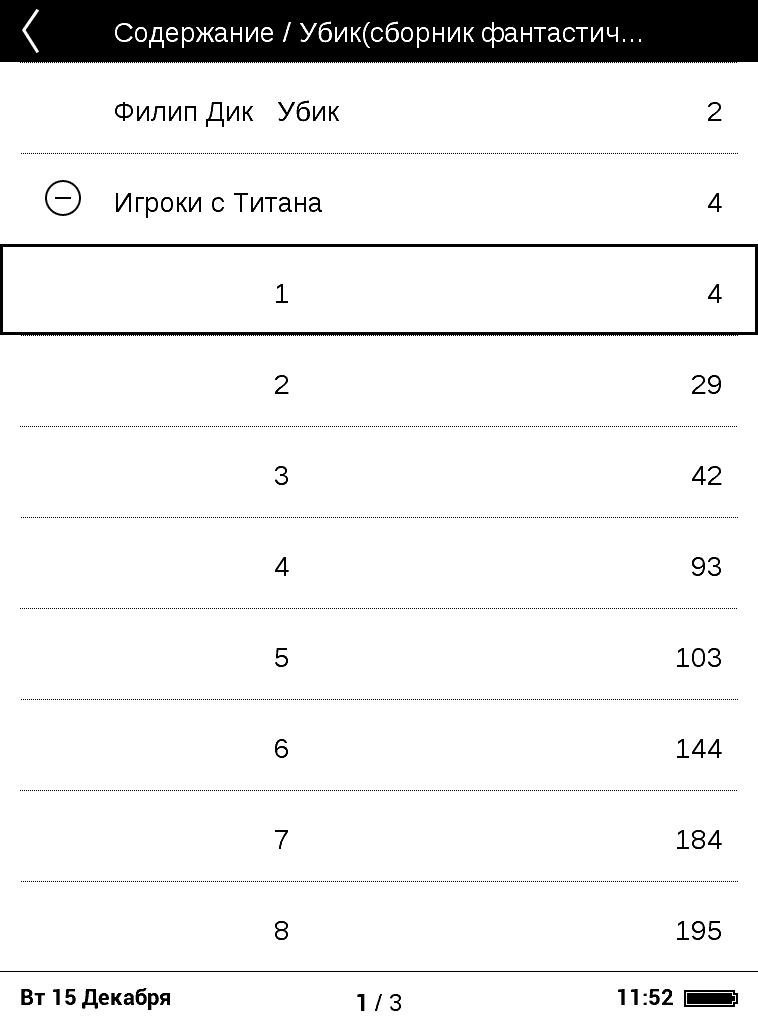The image size is (758, 1024).
Task: Tap the date Вт 15 Декабря
Action: coord(95,998)
